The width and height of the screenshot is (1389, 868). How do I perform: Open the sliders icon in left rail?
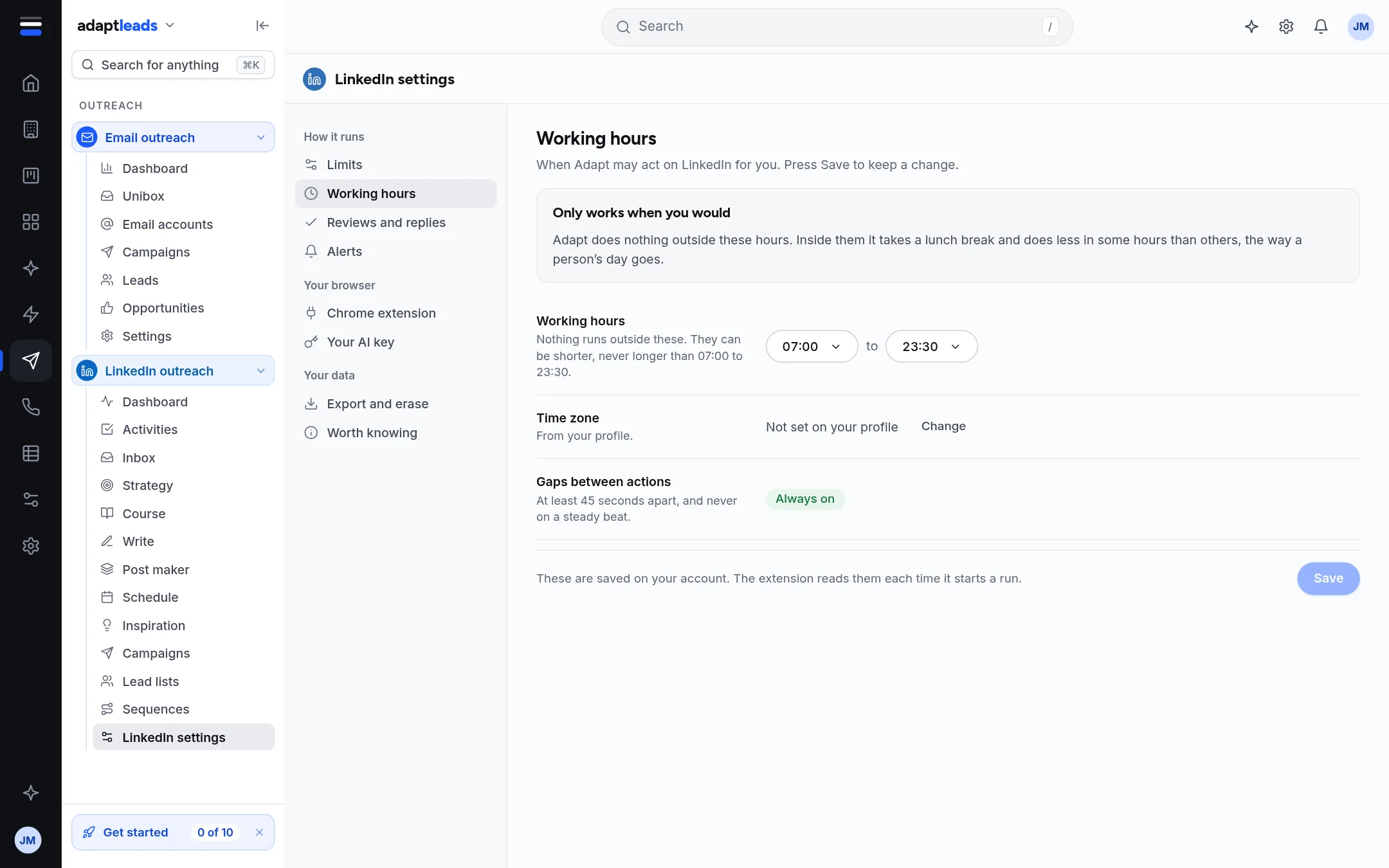tap(31, 500)
